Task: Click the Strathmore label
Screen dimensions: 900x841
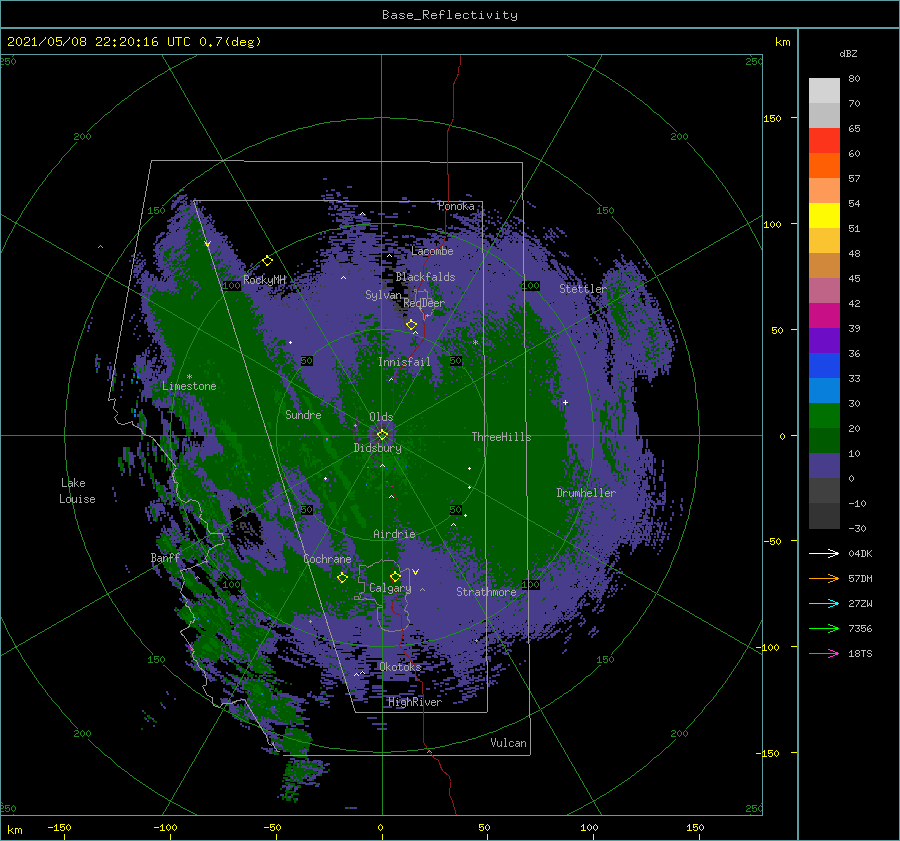Action: (x=486, y=592)
